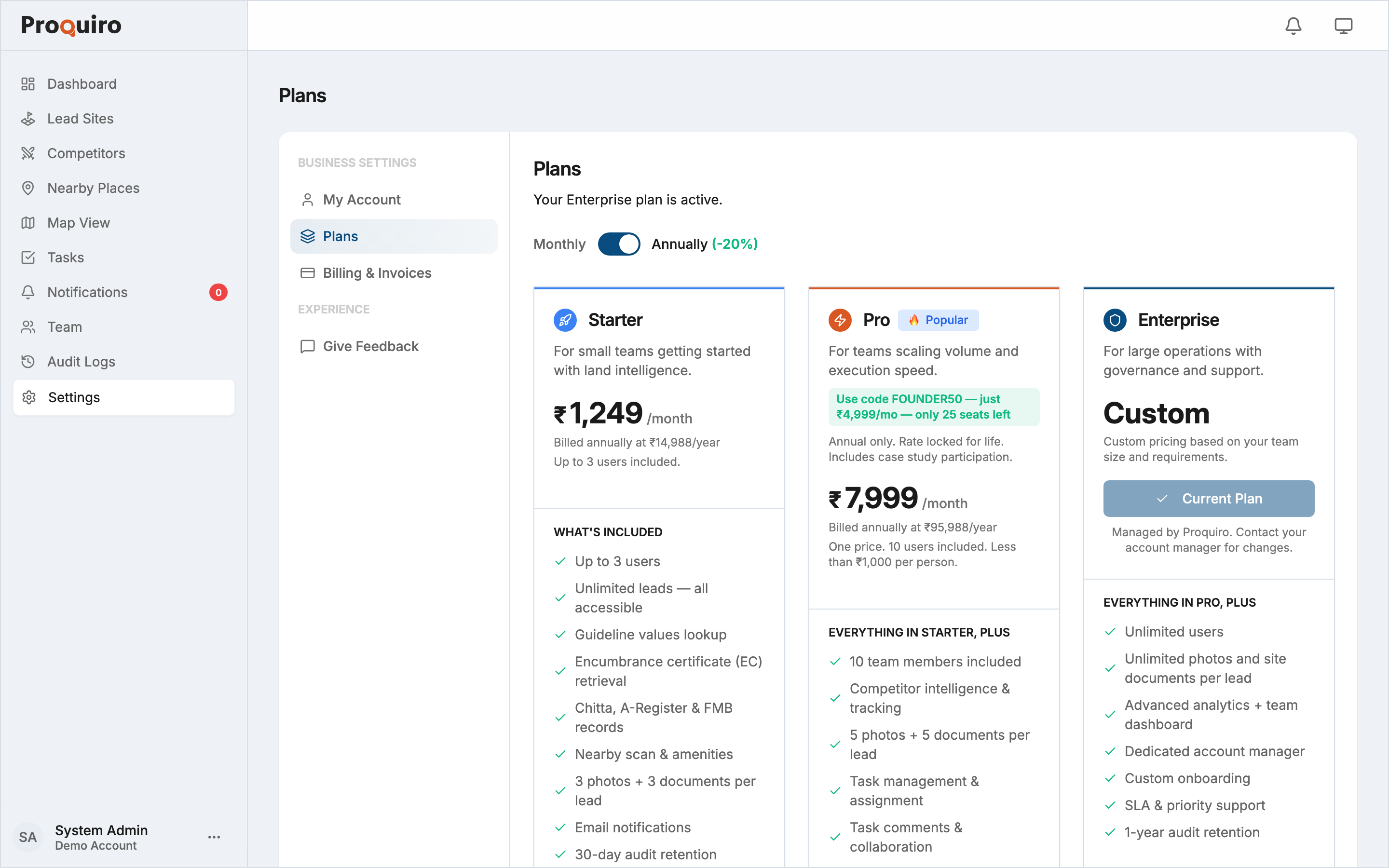Click the Settings gear icon
1389x868 pixels.
[x=29, y=397]
